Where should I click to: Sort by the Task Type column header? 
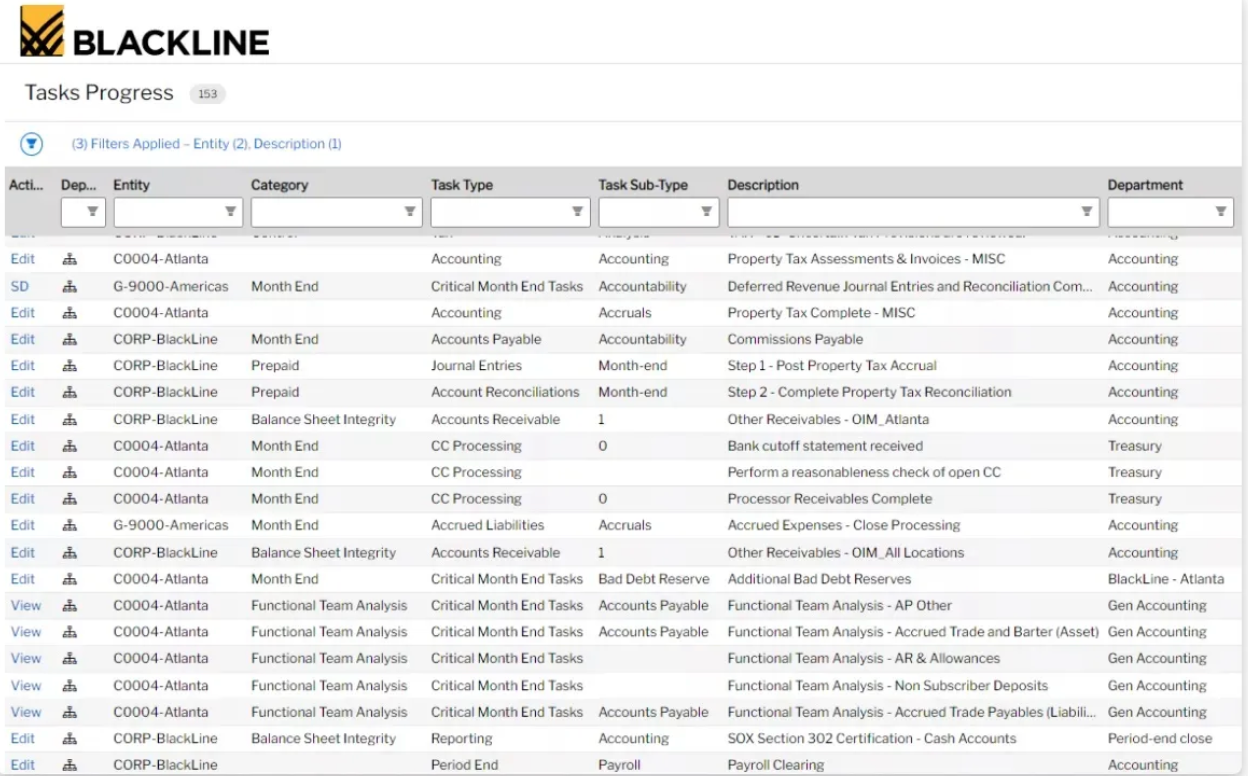pos(462,185)
